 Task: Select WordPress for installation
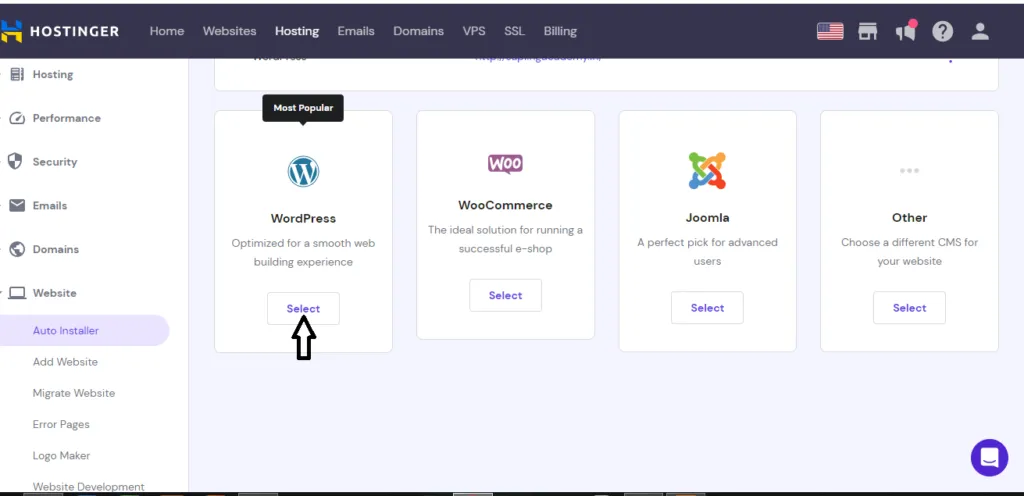pos(303,309)
